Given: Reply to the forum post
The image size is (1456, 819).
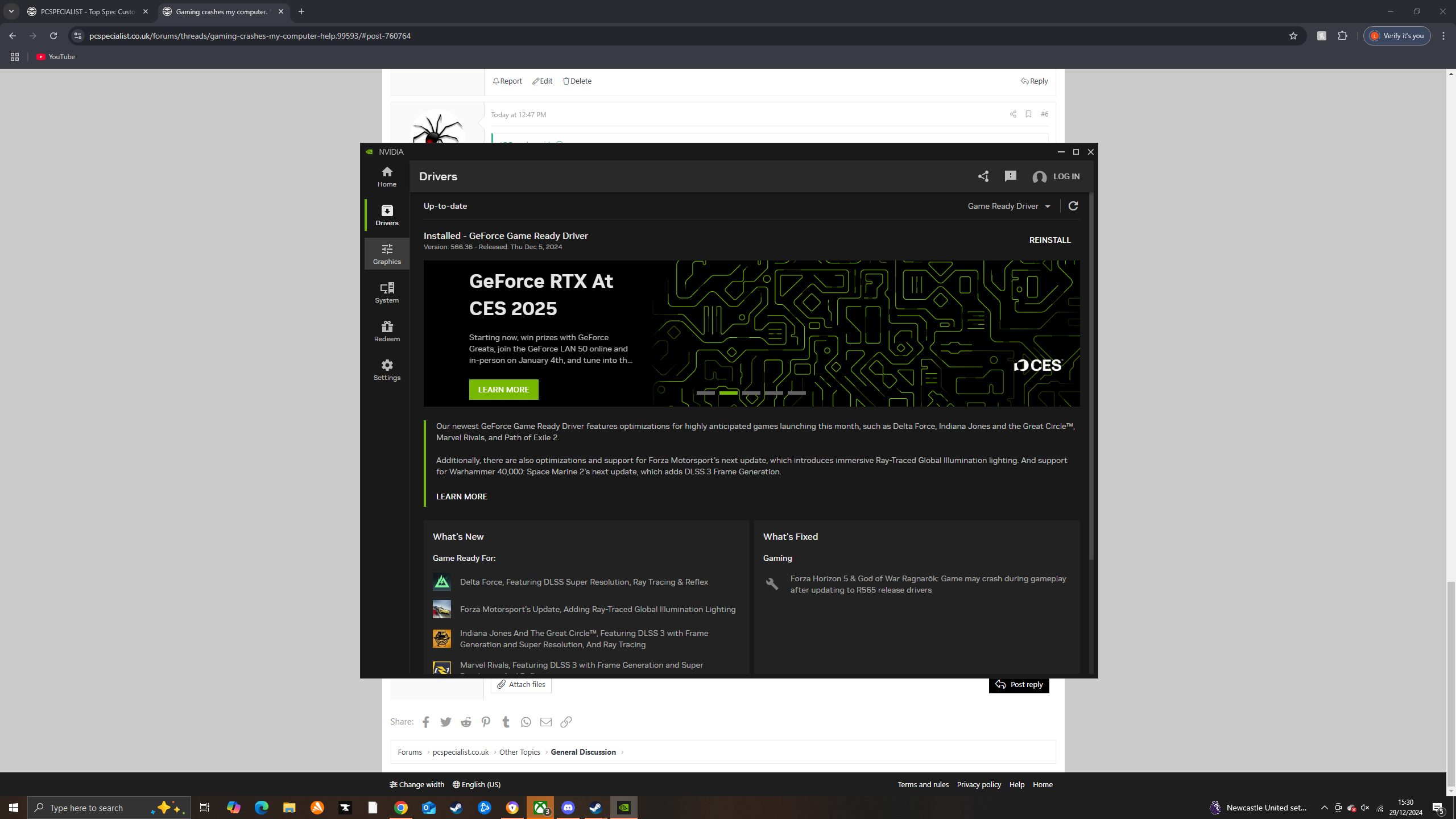Looking at the screenshot, I should [1034, 81].
